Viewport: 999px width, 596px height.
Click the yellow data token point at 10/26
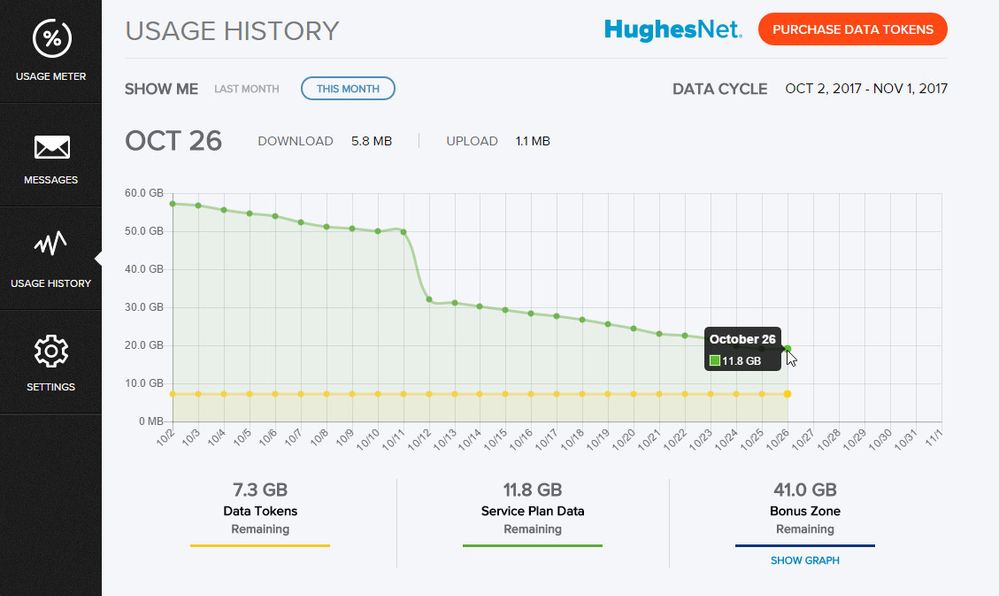[x=788, y=394]
